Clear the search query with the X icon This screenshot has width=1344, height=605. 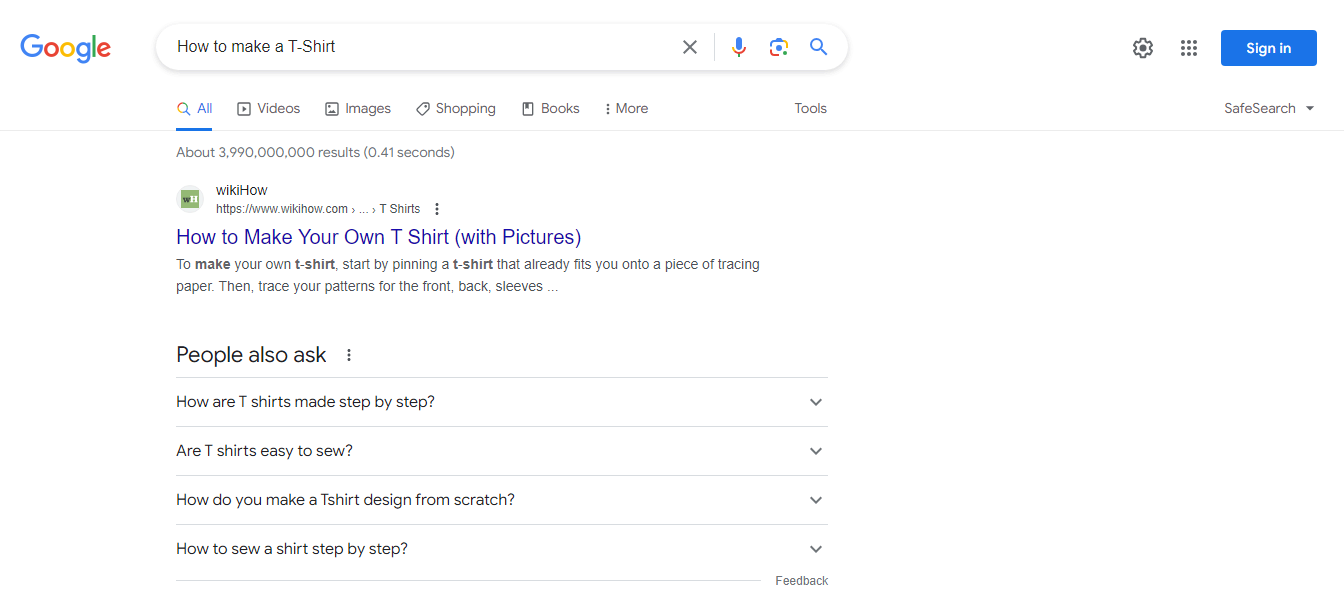(690, 46)
